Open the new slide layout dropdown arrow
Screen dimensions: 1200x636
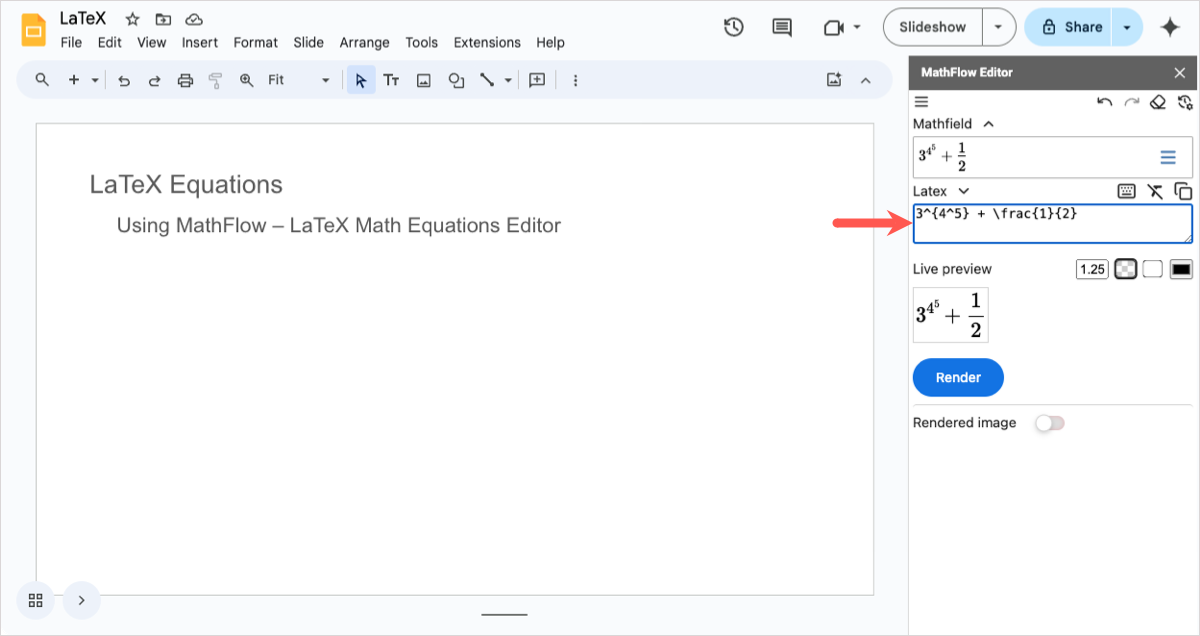click(95, 80)
